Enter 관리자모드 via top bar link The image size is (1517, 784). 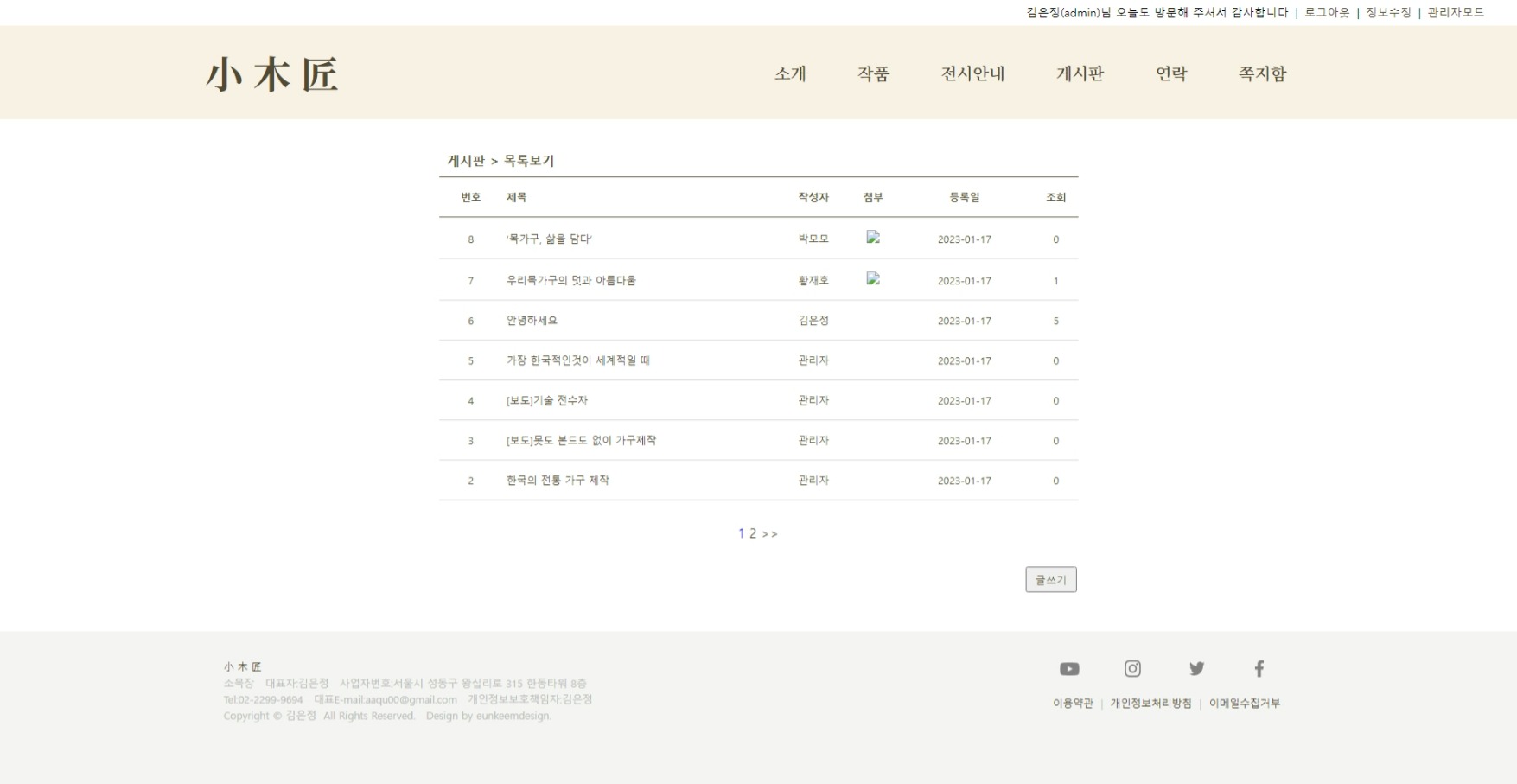(1457, 13)
